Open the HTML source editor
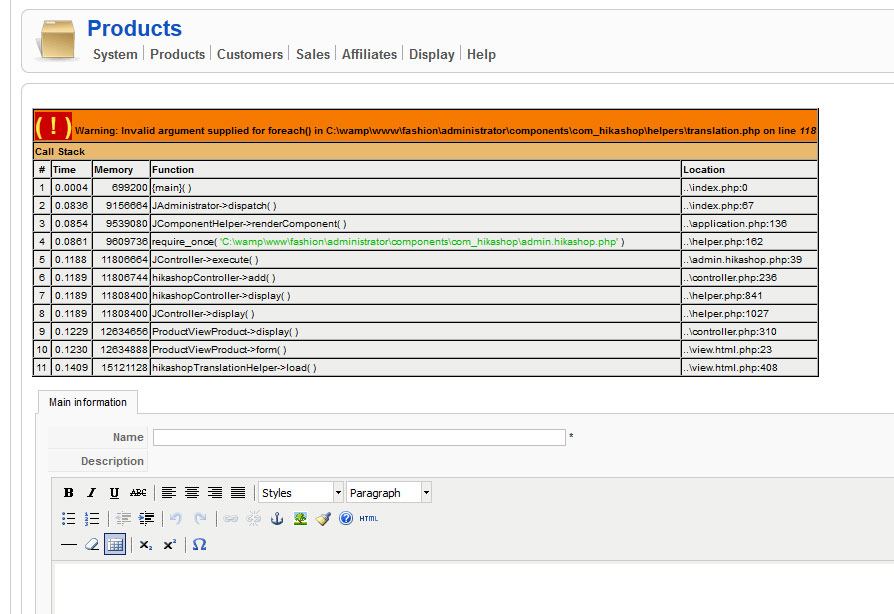This screenshot has height=614, width=894. coord(368,519)
